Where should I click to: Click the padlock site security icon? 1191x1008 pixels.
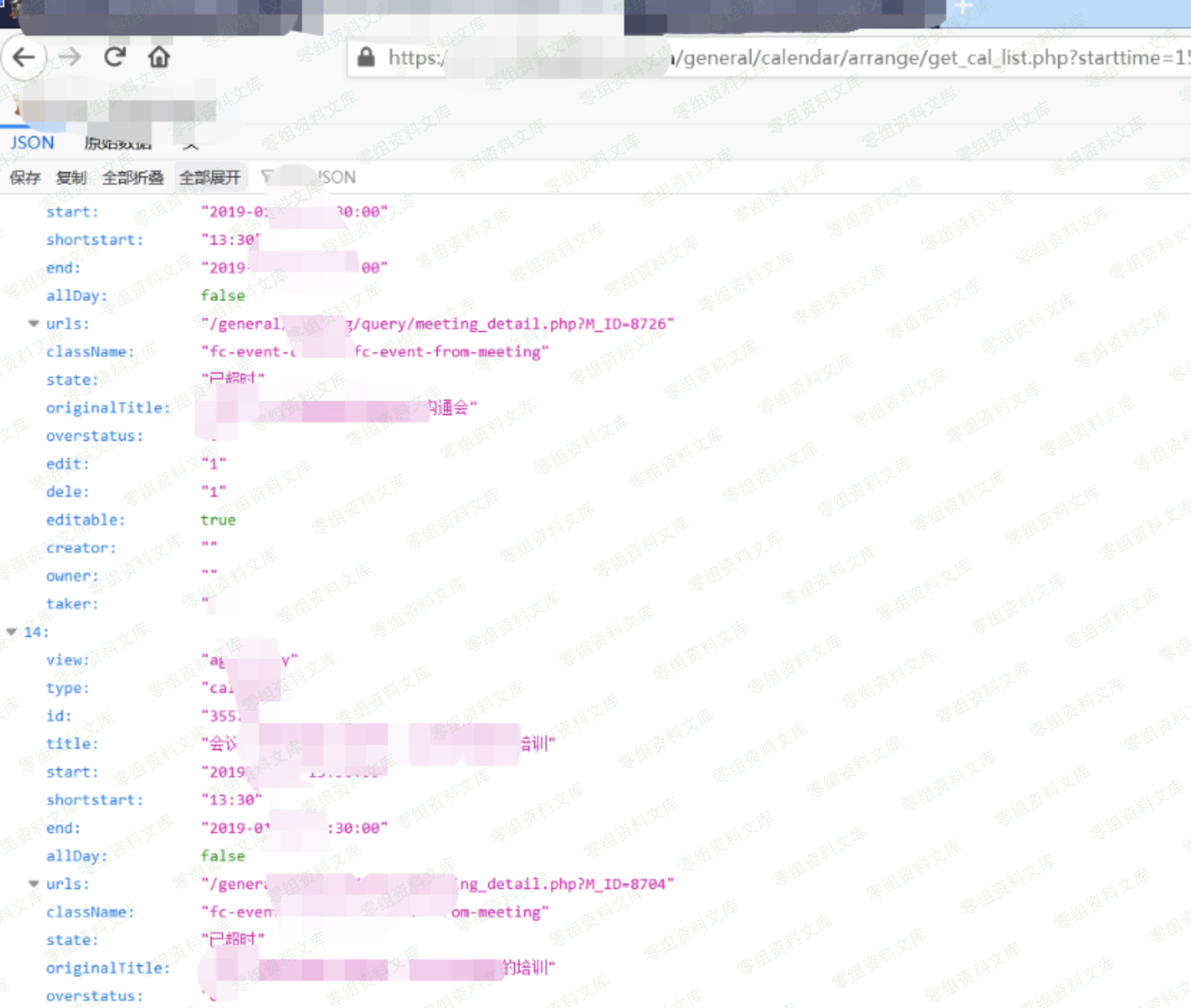coord(366,57)
